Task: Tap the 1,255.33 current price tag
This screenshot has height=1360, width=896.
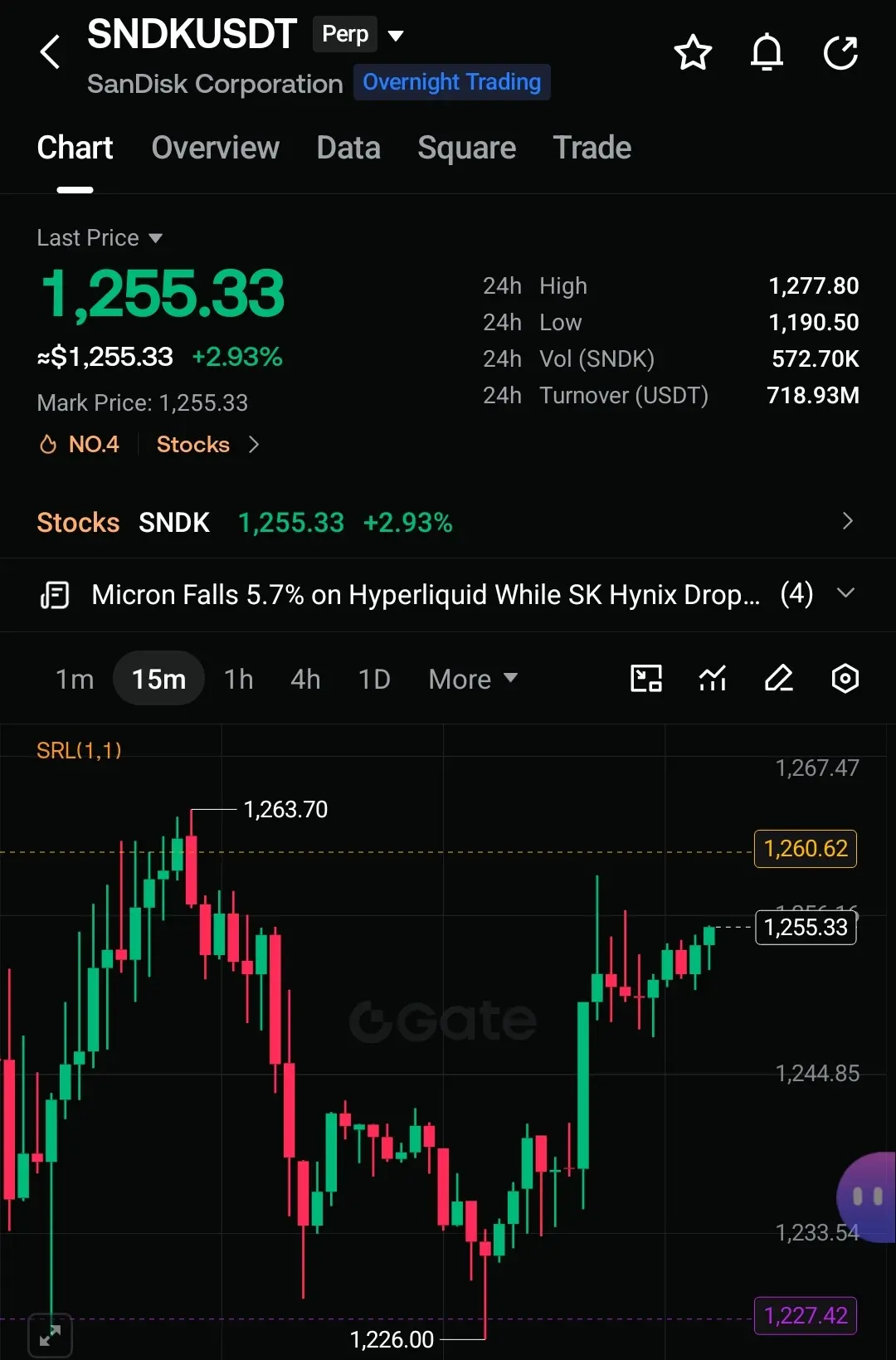Action: (x=806, y=927)
